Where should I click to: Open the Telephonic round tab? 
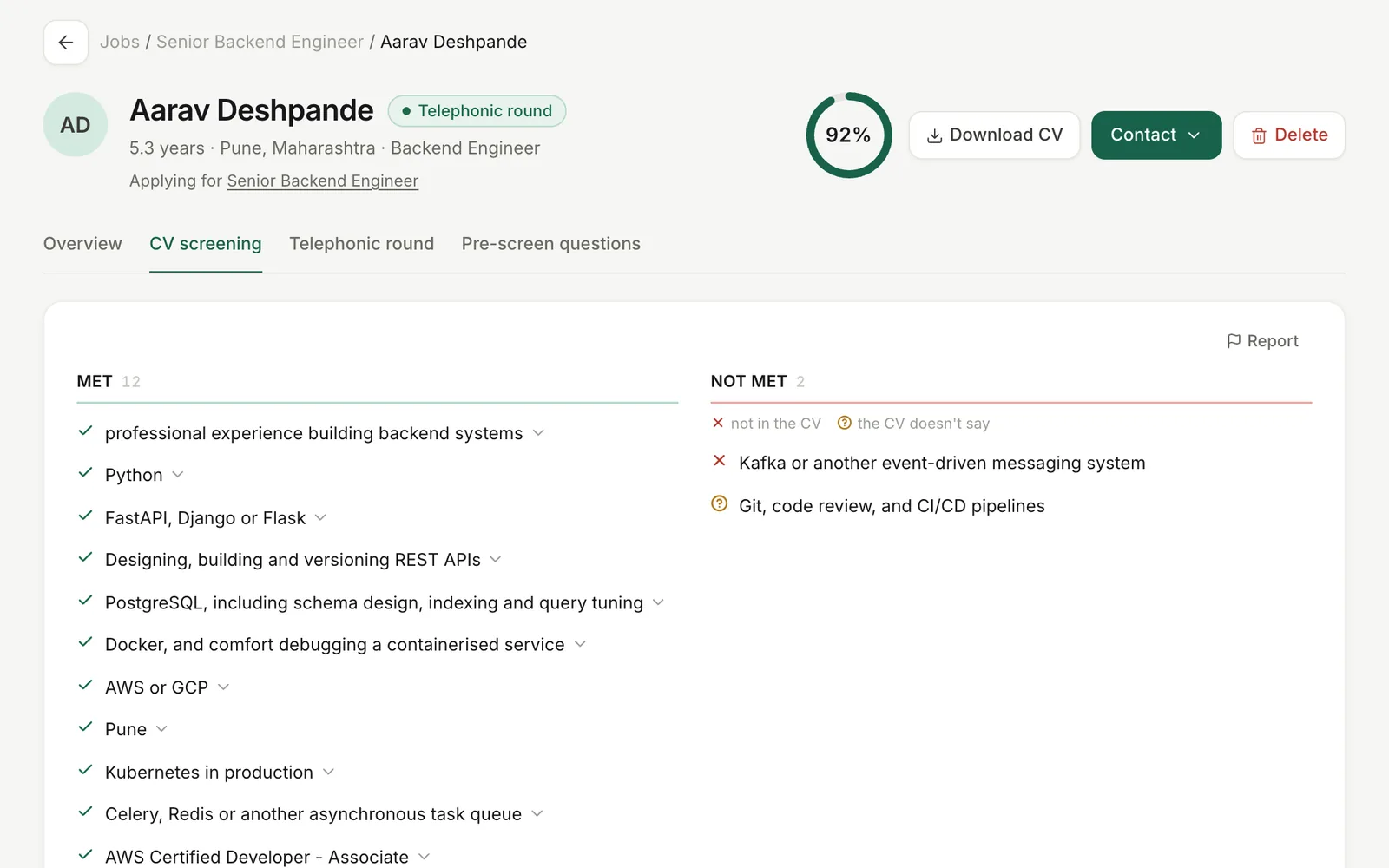click(x=362, y=244)
